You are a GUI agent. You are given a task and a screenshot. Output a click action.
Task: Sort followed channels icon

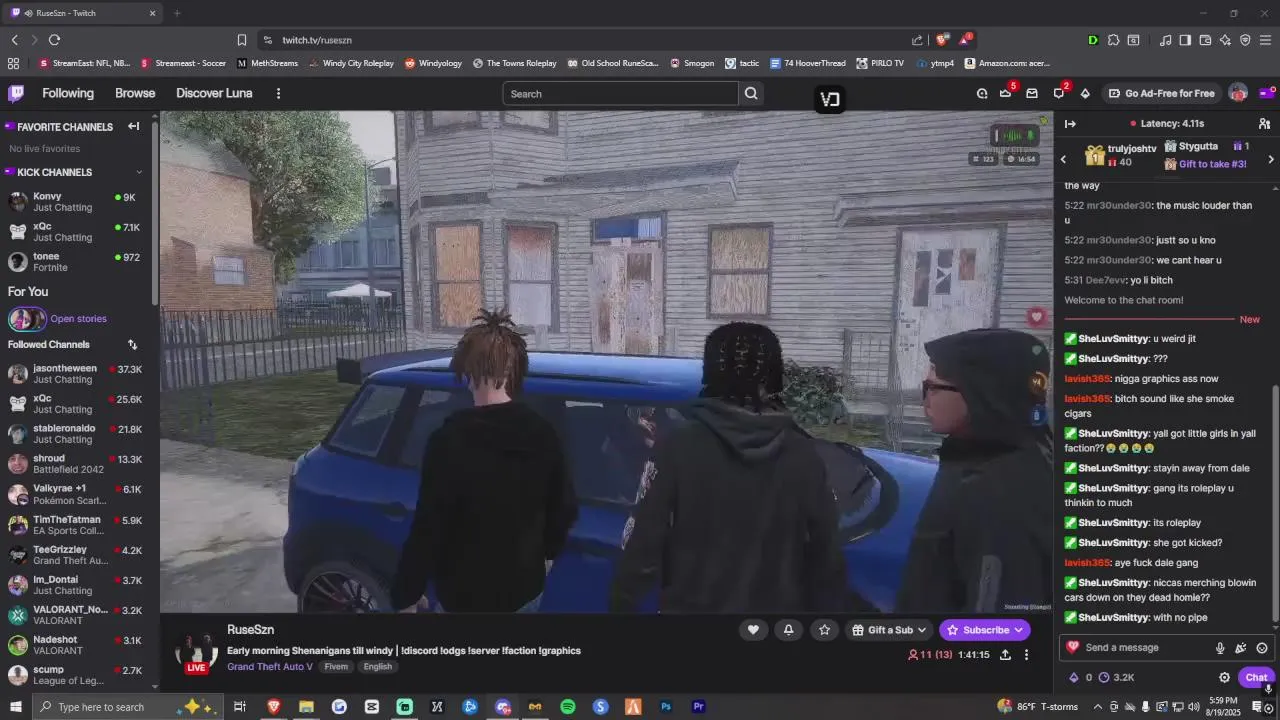[132, 344]
